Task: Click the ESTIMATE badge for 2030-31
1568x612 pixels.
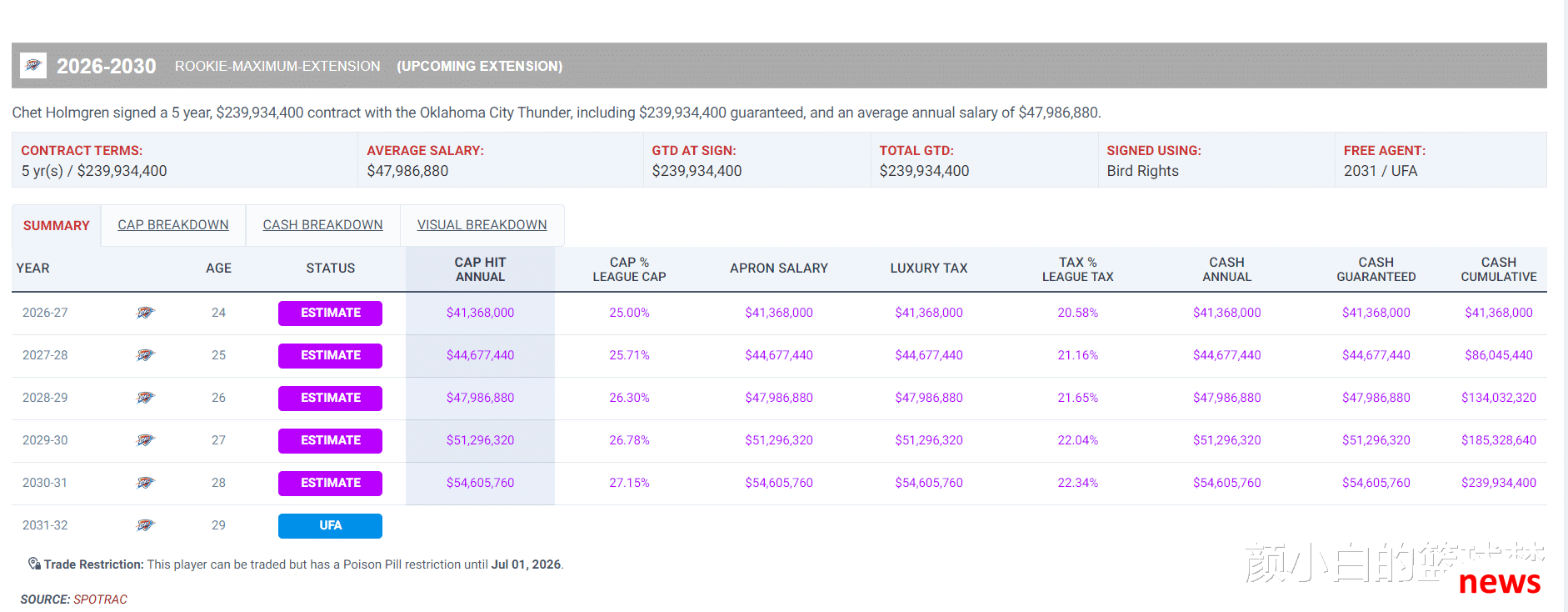Action: point(330,483)
